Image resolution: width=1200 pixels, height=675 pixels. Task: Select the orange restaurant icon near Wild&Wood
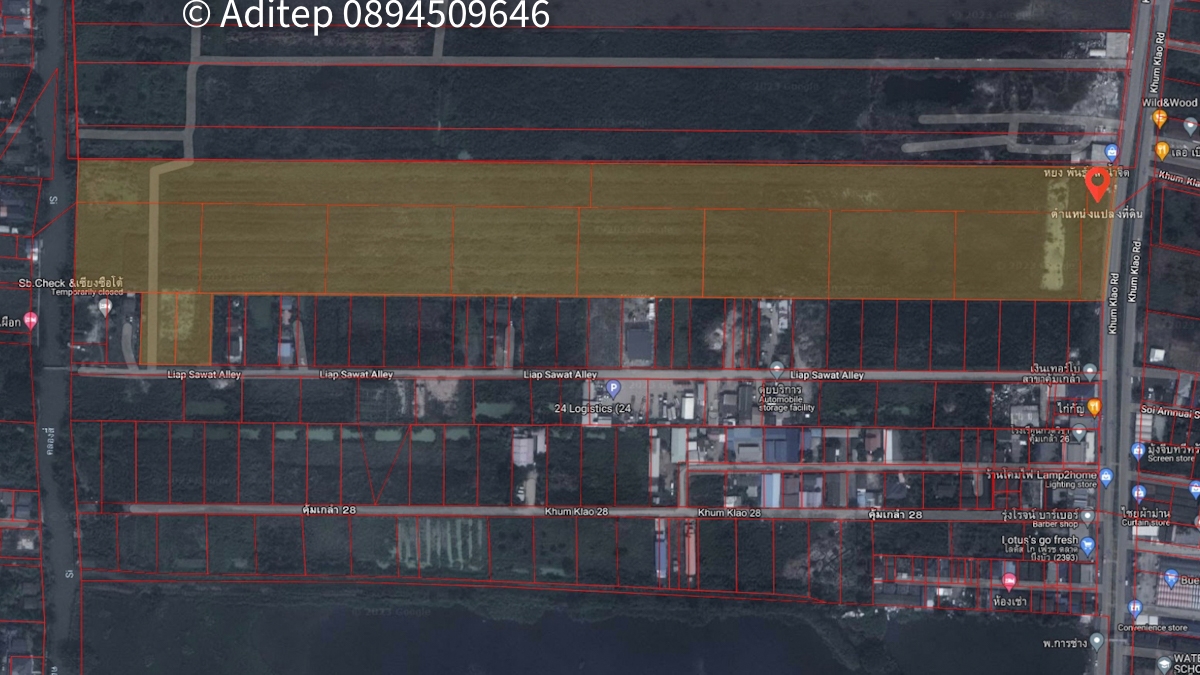tap(1159, 118)
